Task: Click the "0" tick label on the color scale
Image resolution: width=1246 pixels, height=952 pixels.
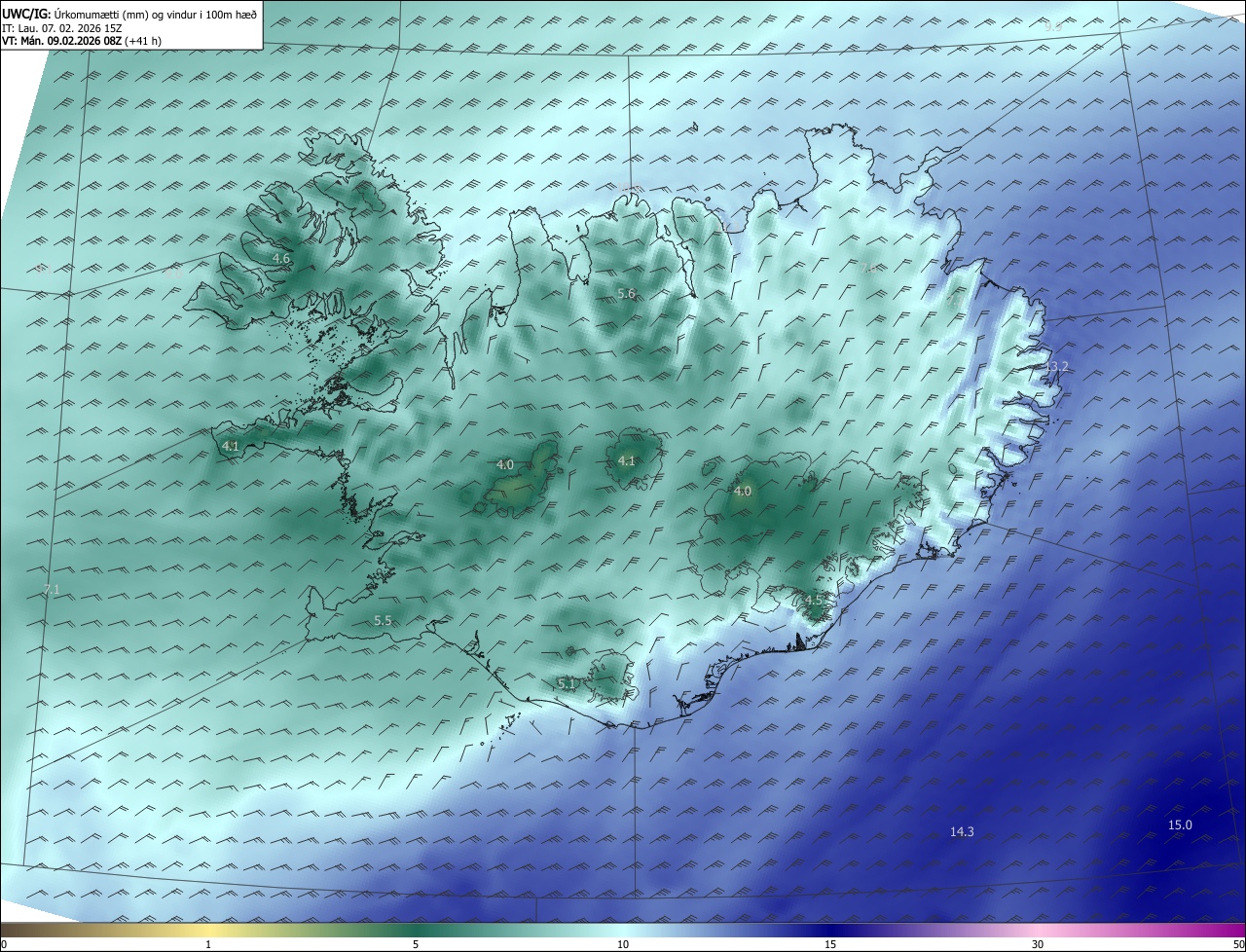Action: pyautogui.click(x=4, y=944)
